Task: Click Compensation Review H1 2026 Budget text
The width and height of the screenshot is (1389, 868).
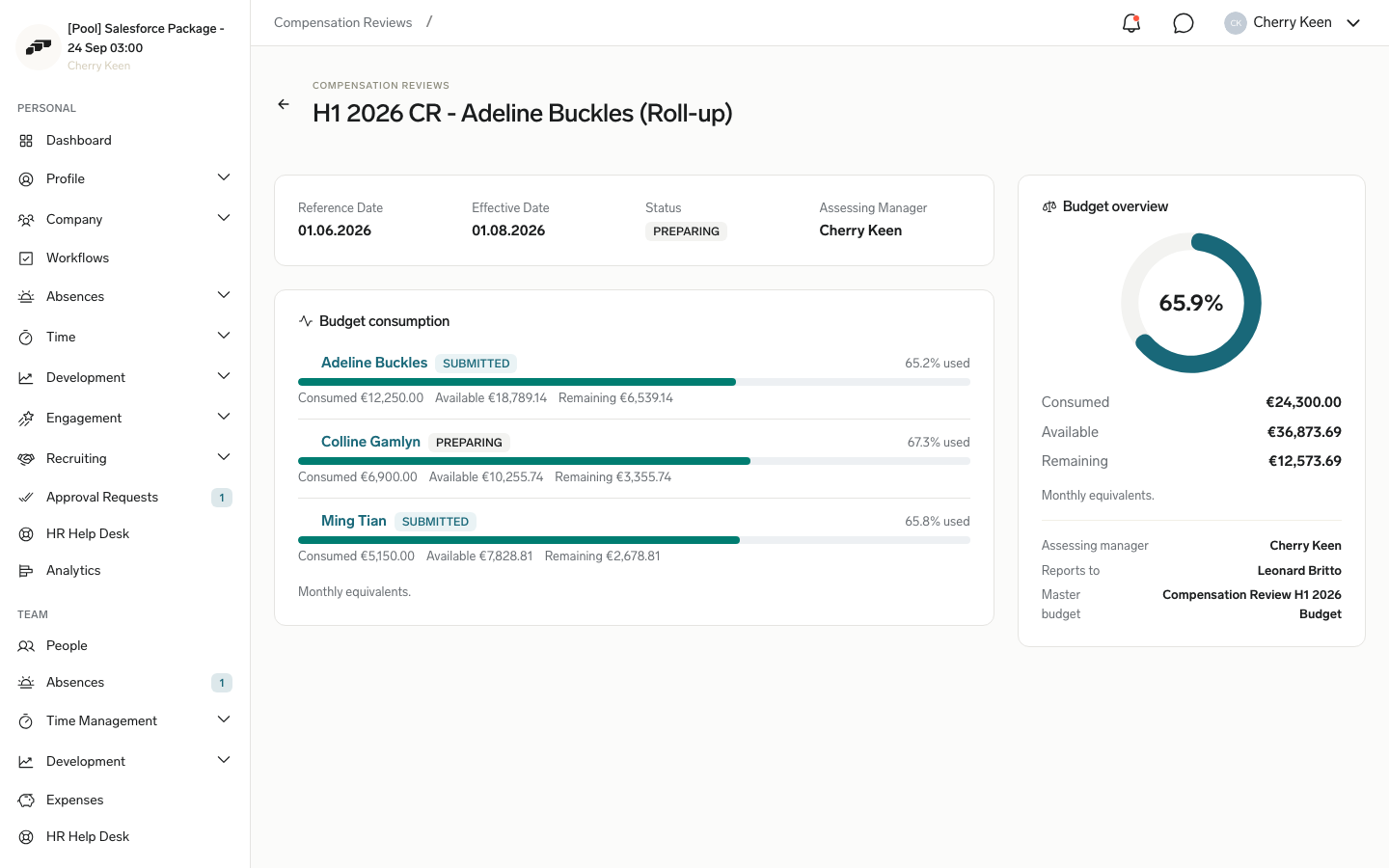Action: point(1252,605)
